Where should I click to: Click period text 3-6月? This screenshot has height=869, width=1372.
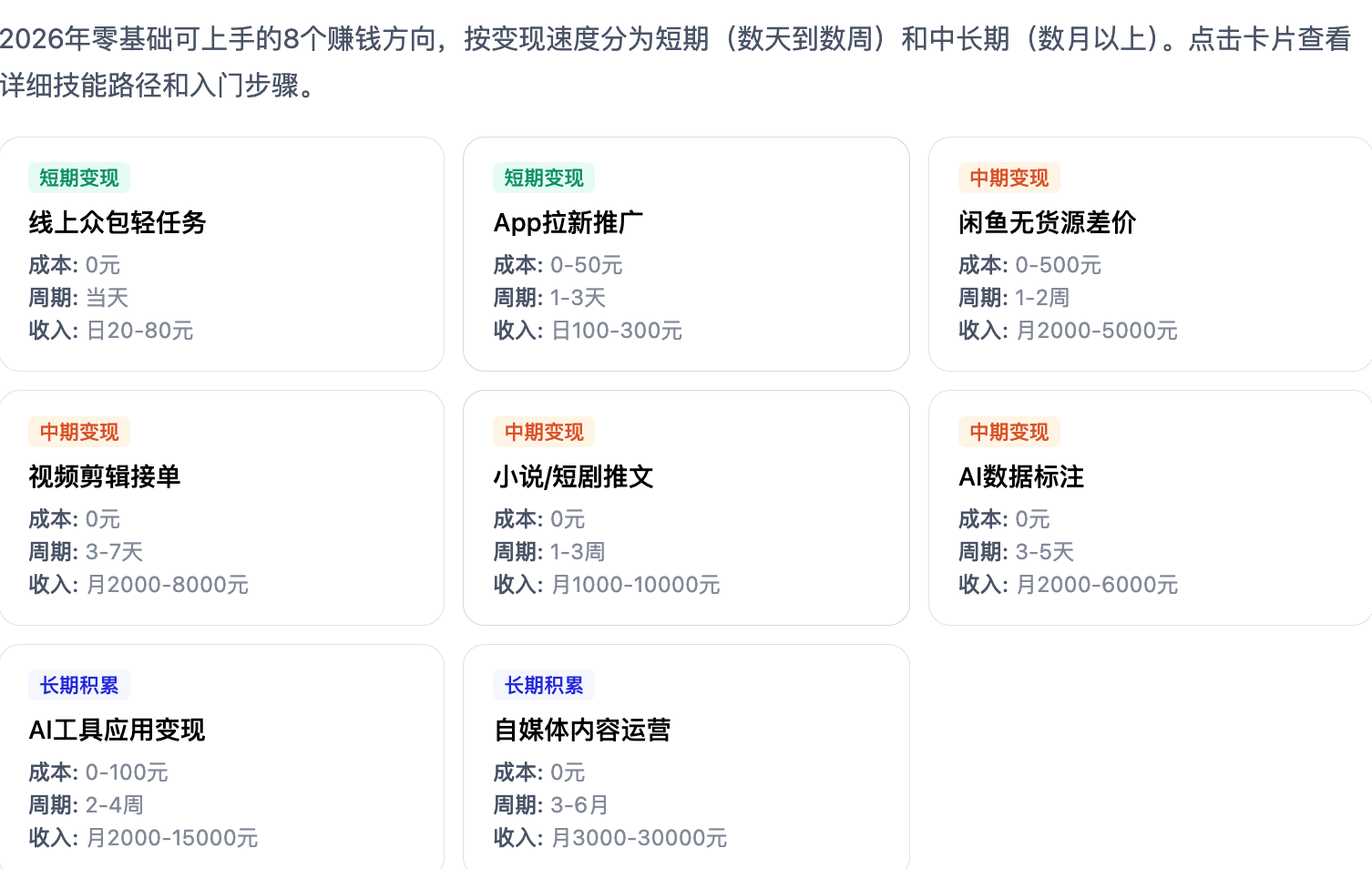coord(579,805)
